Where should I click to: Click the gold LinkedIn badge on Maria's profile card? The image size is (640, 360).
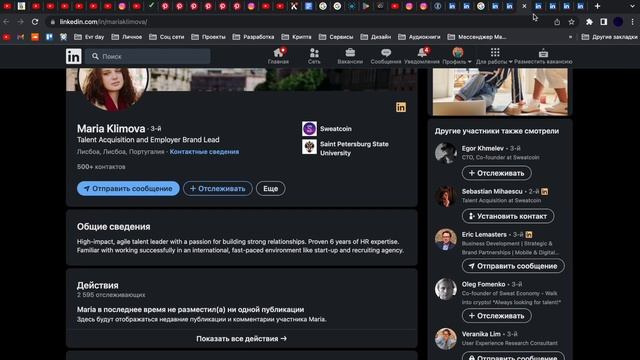401,107
